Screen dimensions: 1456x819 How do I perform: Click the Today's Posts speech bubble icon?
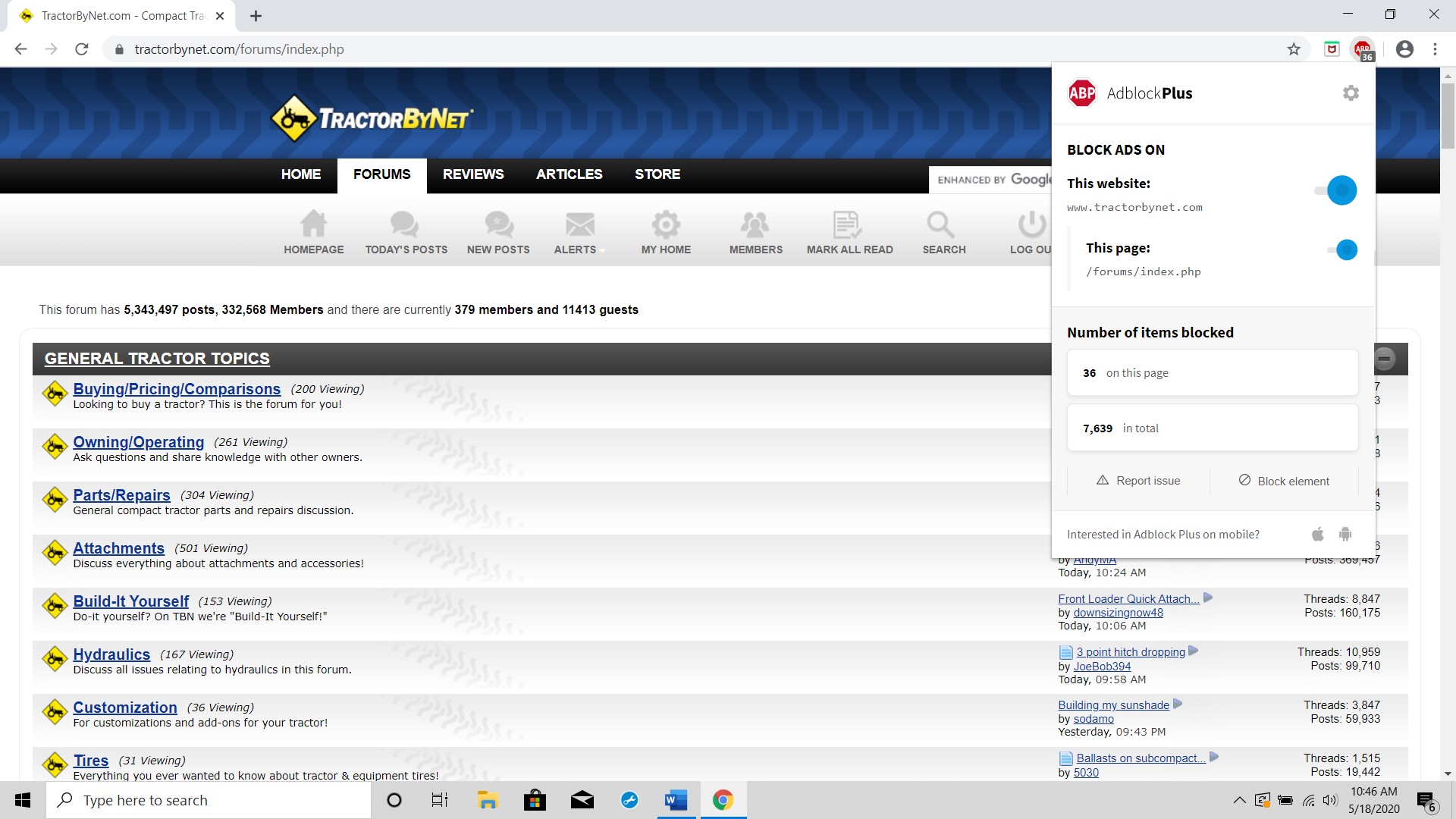click(x=405, y=225)
